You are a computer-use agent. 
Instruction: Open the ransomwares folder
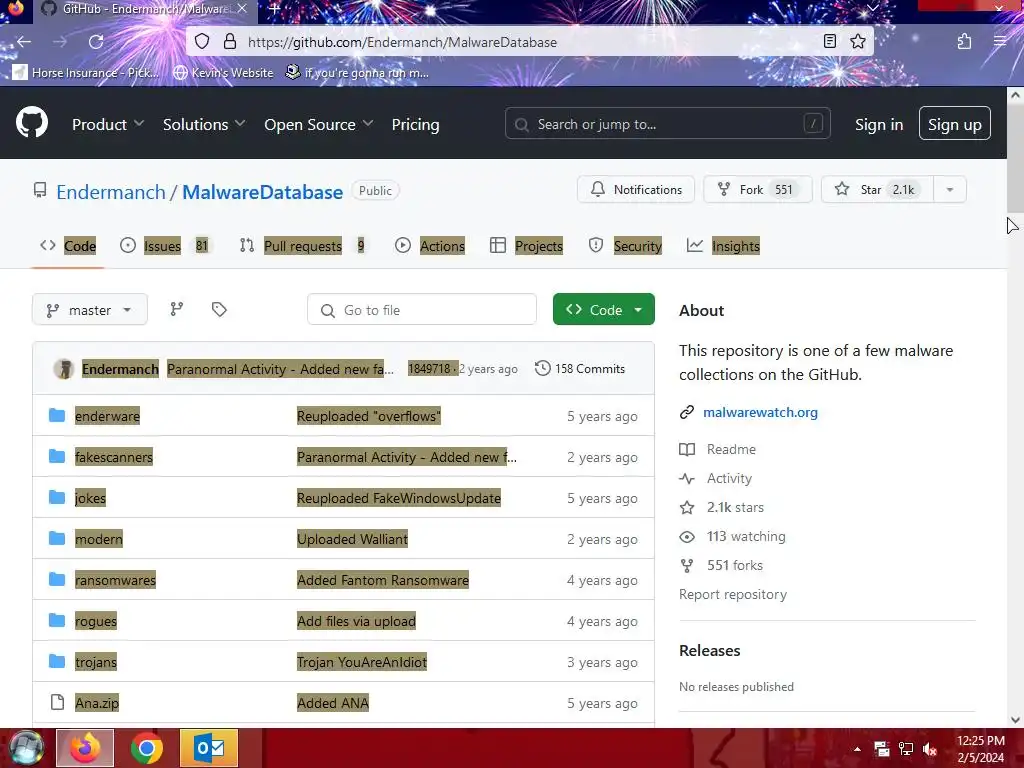tap(115, 580)
